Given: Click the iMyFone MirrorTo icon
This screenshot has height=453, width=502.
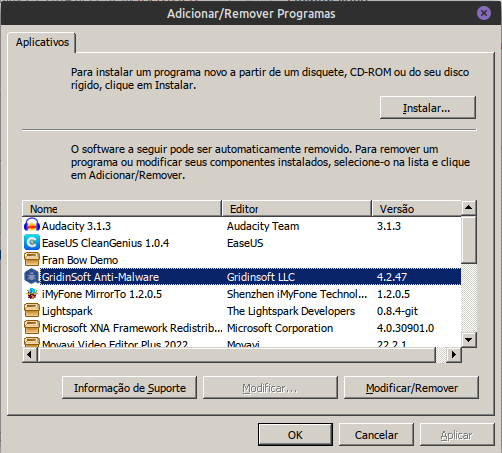Looking at the screenshot, I should coord(32,294).
